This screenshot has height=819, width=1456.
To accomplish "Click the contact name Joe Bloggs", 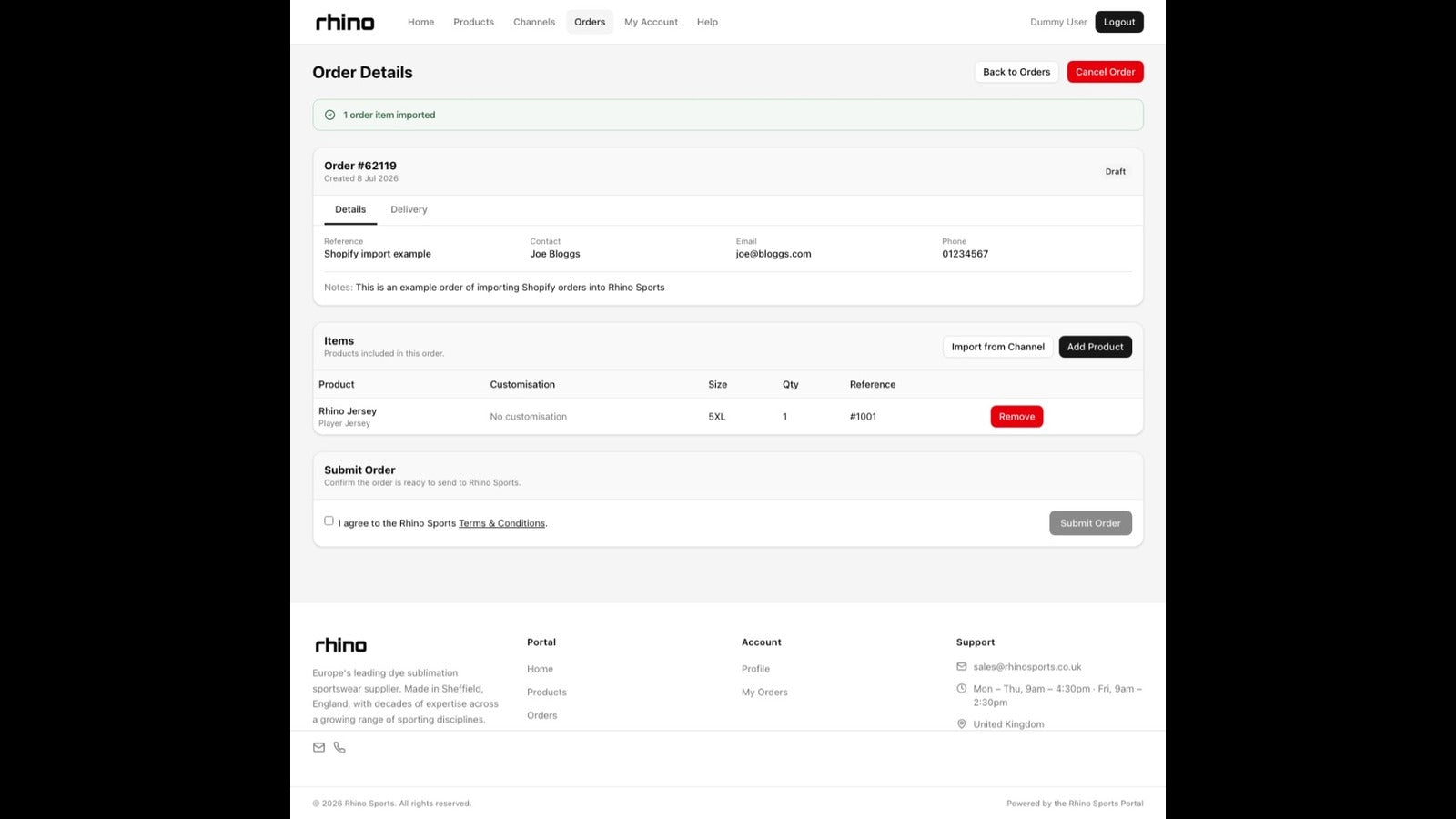I will [x=555, y=254].
